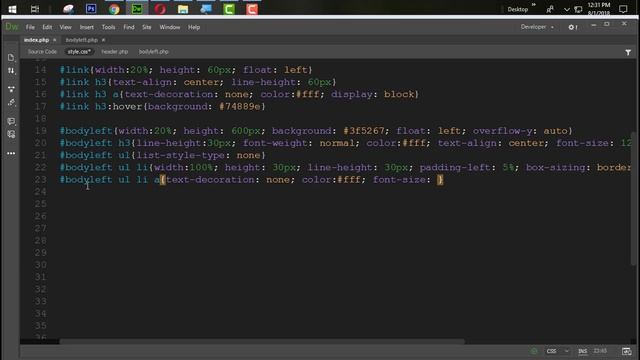
Task: Click the clock showing 12:31 PM
Action: tap(598, 5)
